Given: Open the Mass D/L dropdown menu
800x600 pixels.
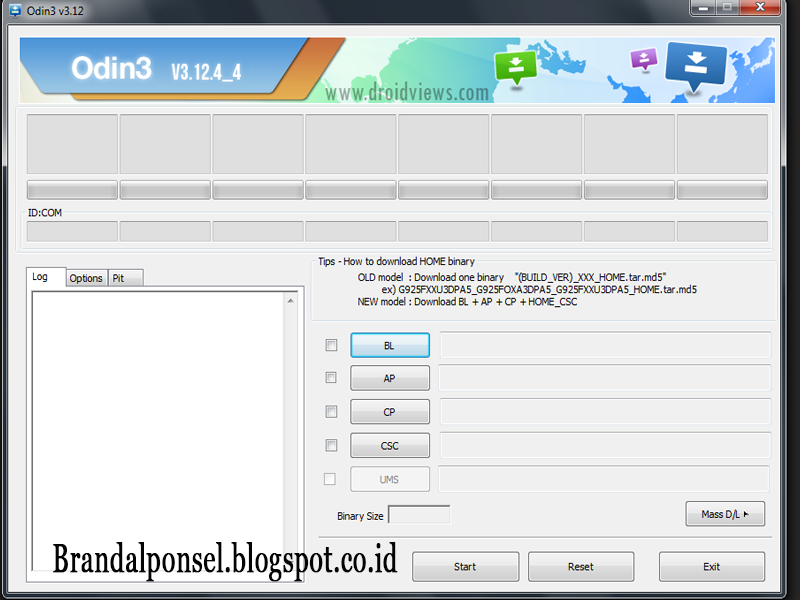Looking at the screenshot, I should coord(725,514).
